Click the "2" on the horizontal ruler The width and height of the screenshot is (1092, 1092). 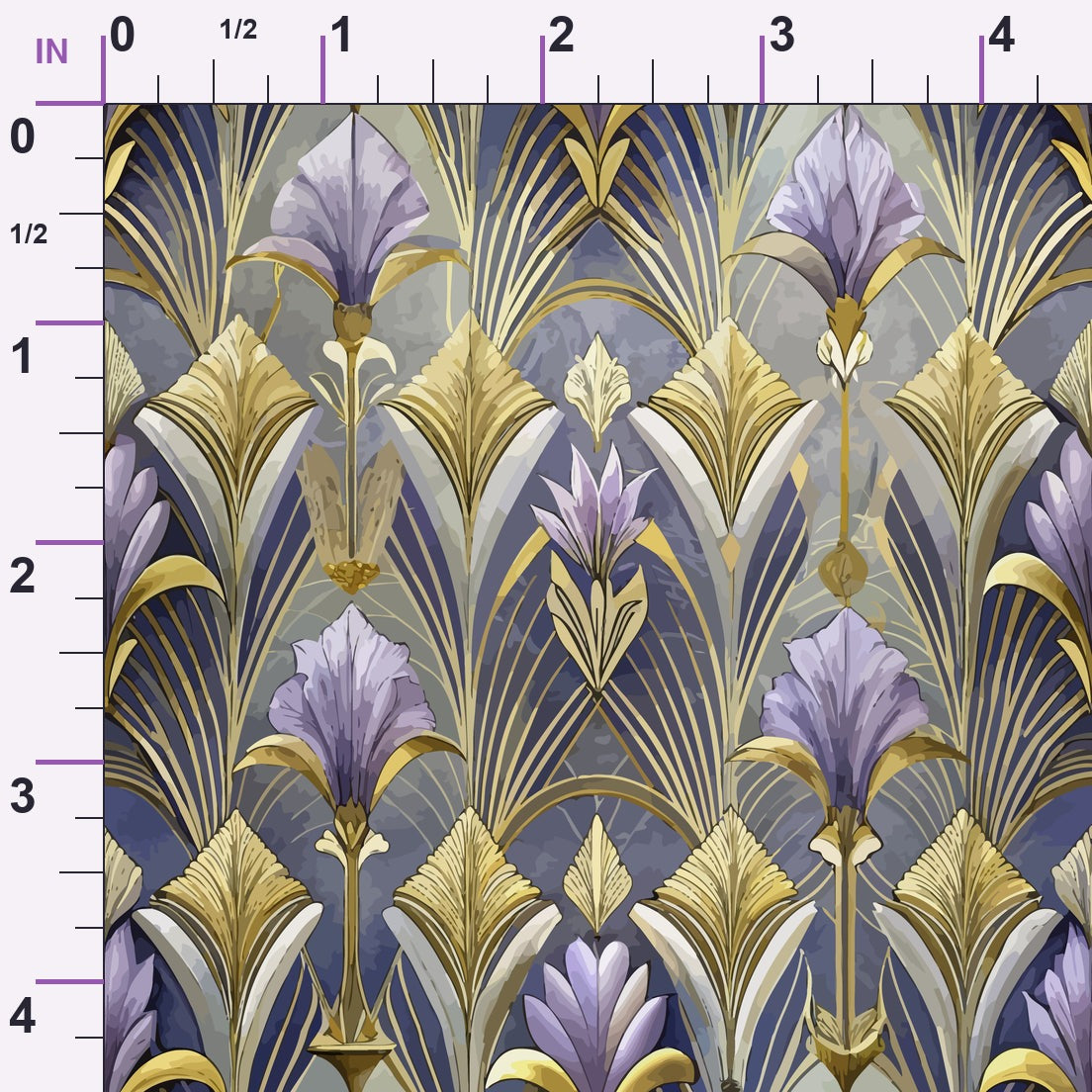point(561,35)
